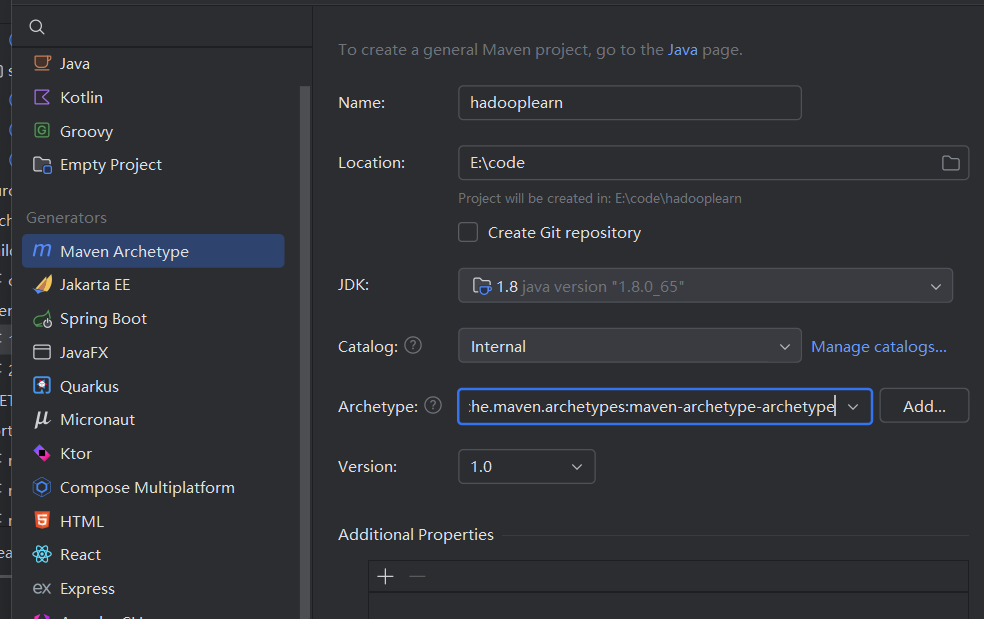Screen dimensions: 984x619
Task: Click the project Name input field
Action: [629, 102]
